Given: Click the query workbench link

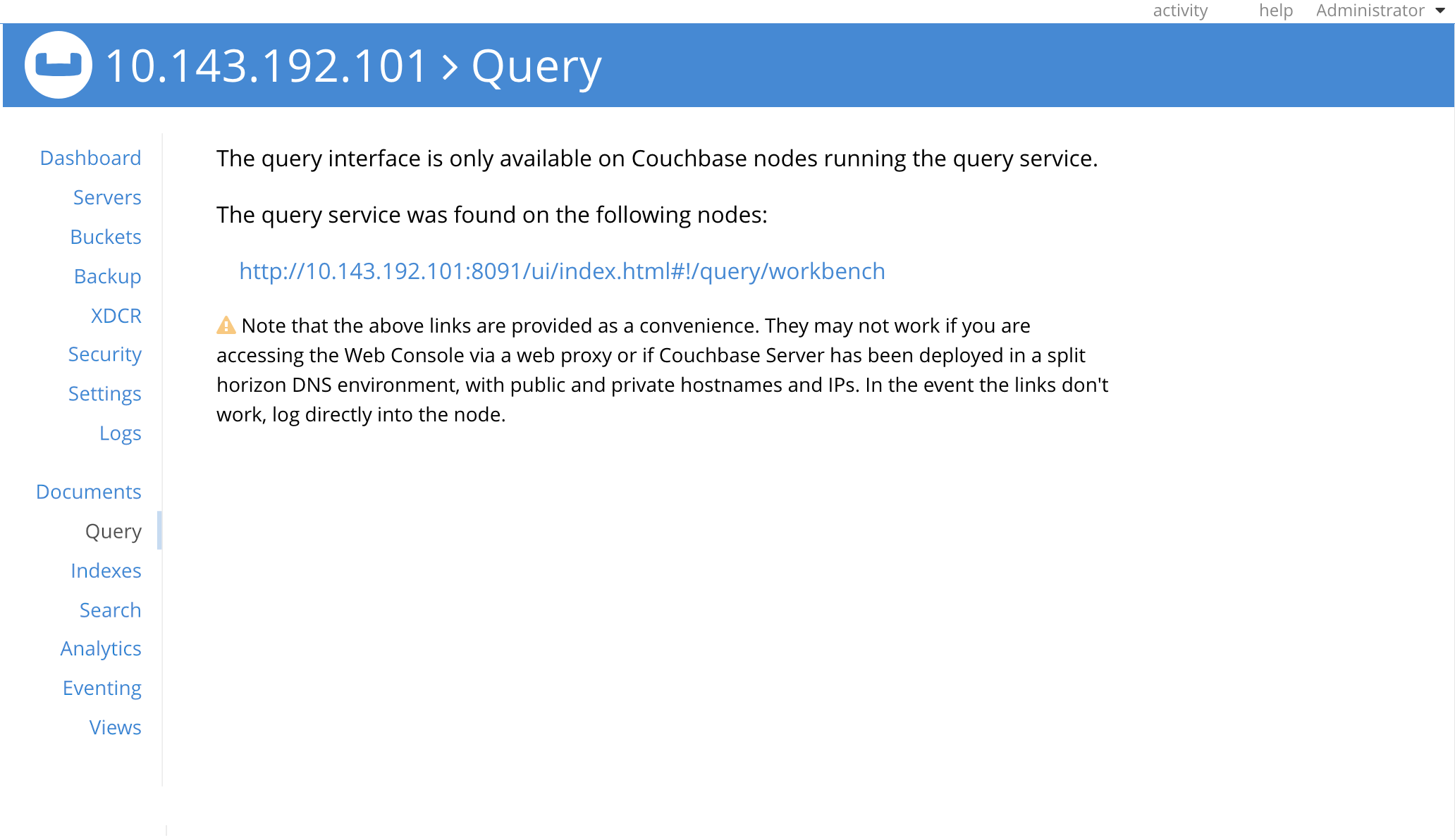Looking at the screenshot, I should click(562, 271).
